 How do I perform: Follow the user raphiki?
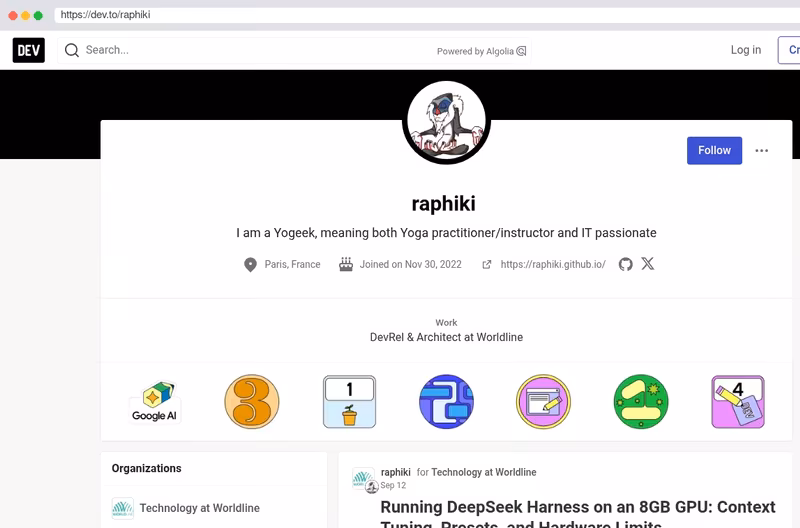click(714, 150)
